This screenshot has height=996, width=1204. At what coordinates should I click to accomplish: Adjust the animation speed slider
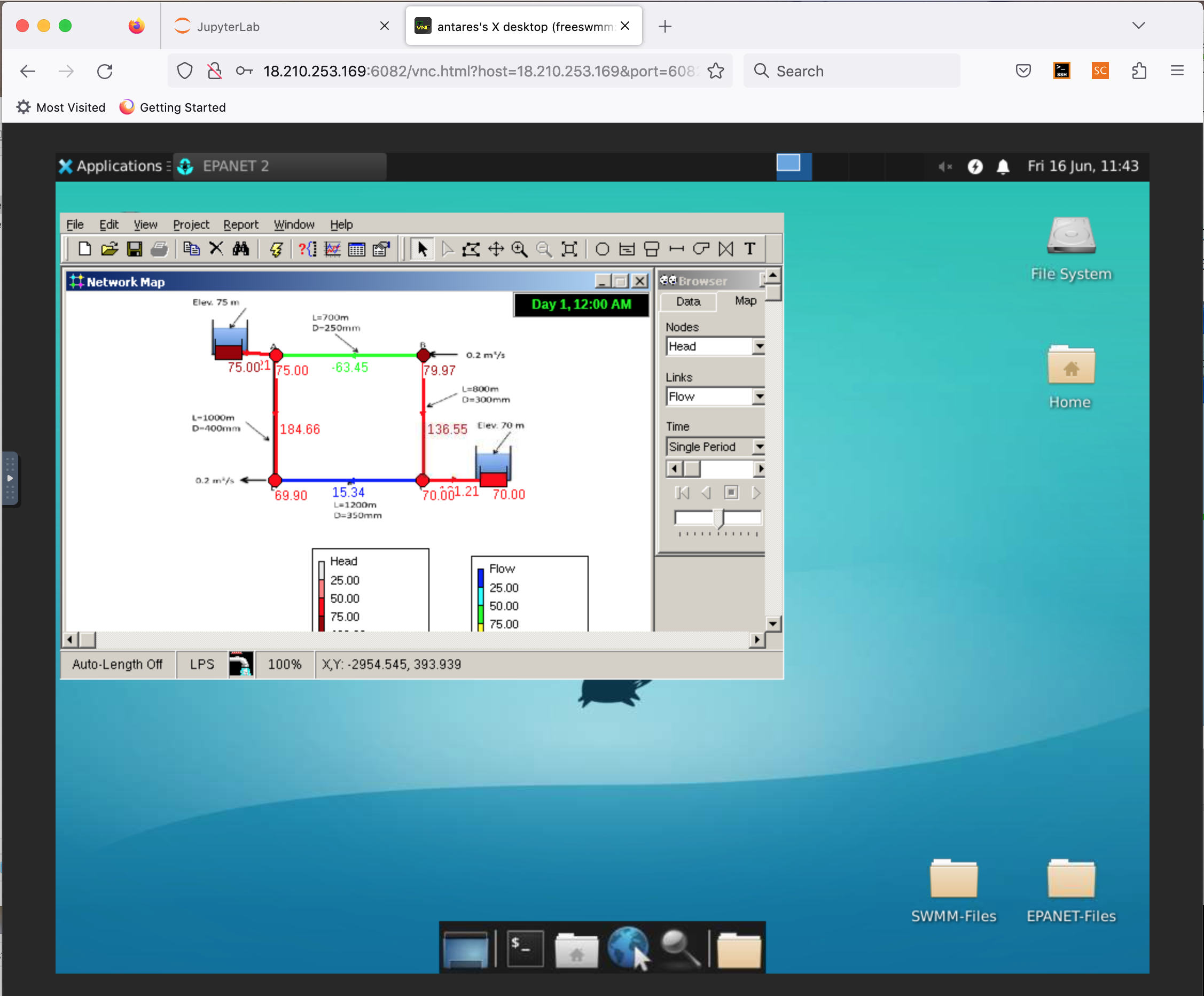(720, 518)
